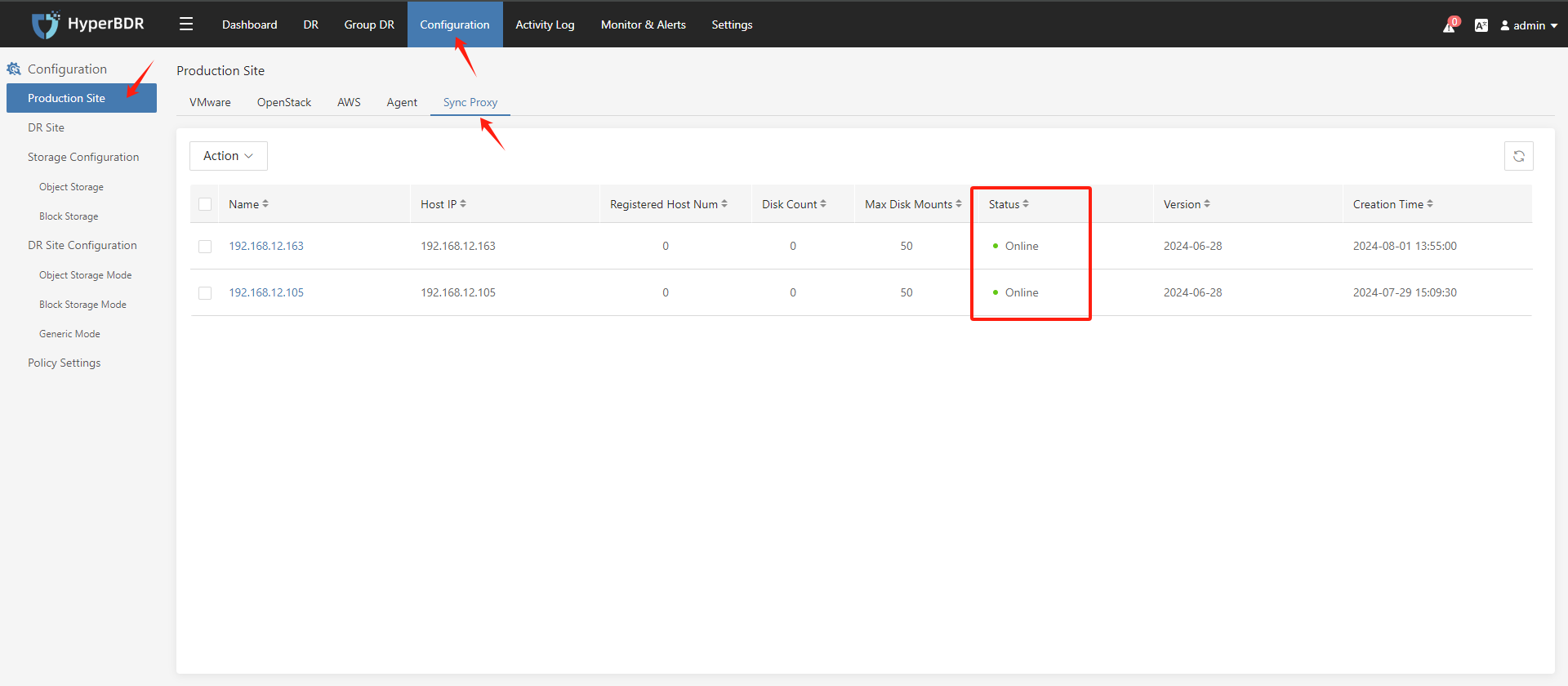
Task: Switch to the VMware tab
Action: point(210,102)
